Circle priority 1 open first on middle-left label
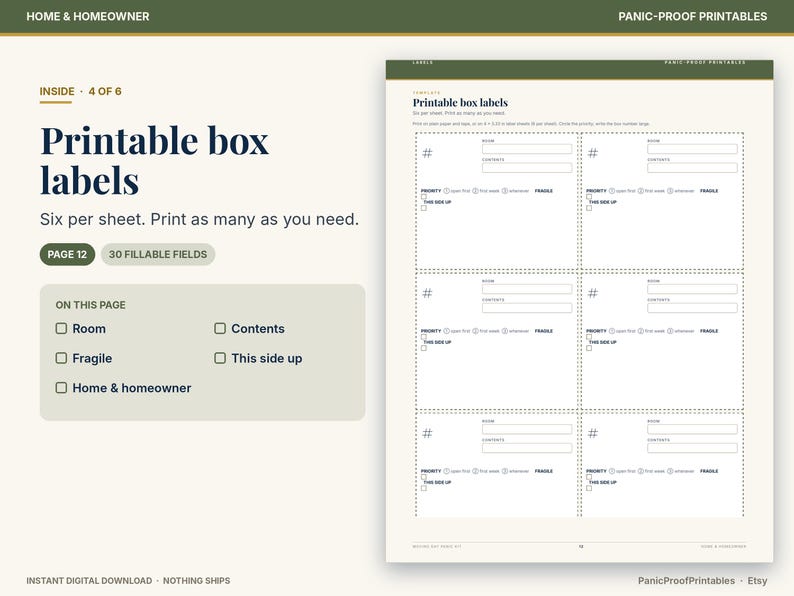 click(447, 331)
